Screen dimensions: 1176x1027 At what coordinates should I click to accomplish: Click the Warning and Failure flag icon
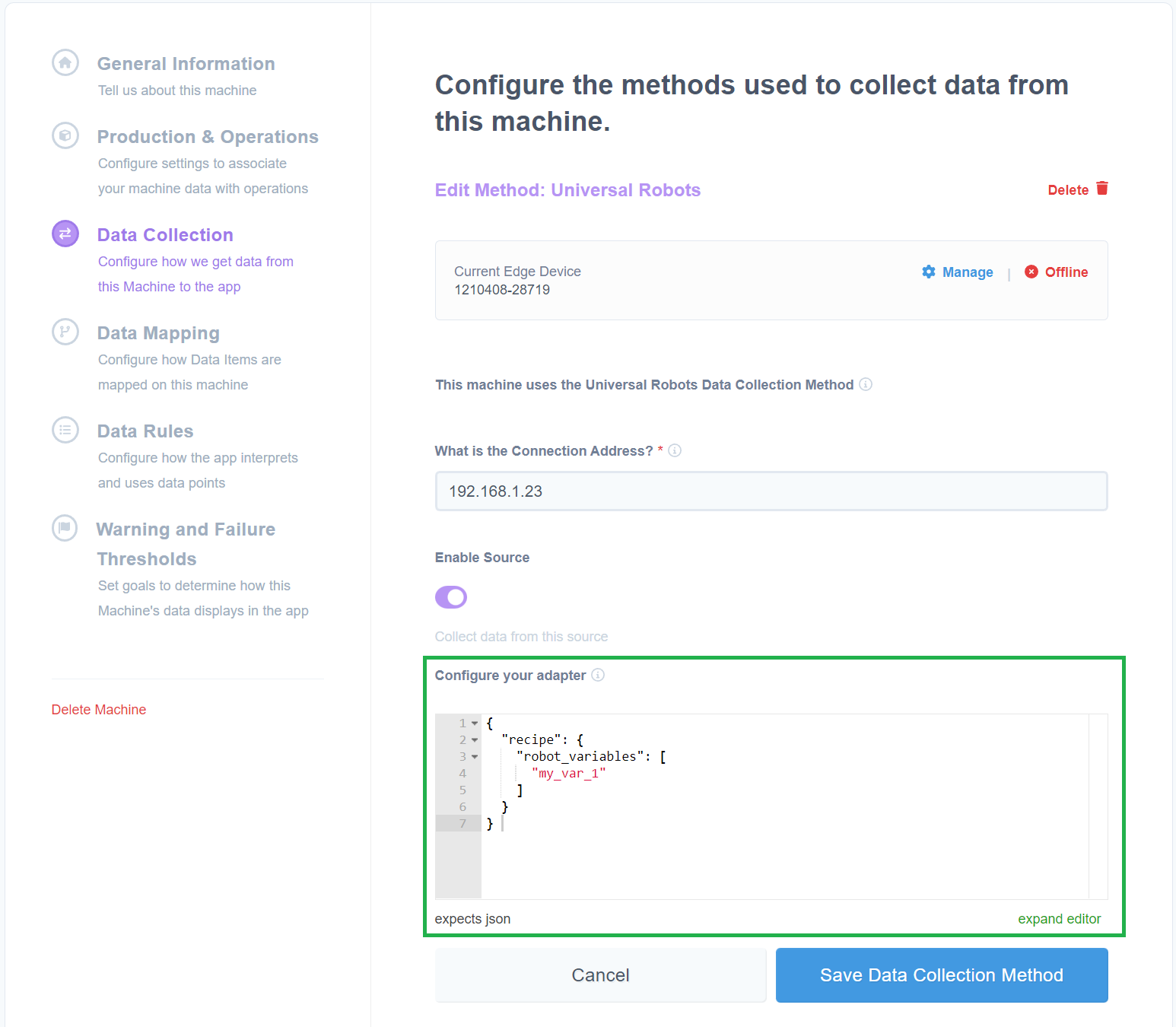tap(65, 528)
